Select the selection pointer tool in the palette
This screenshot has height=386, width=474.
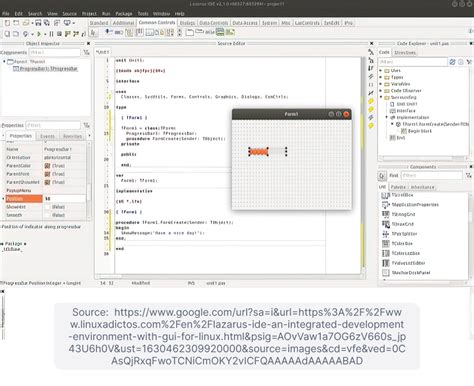[93, 33]
